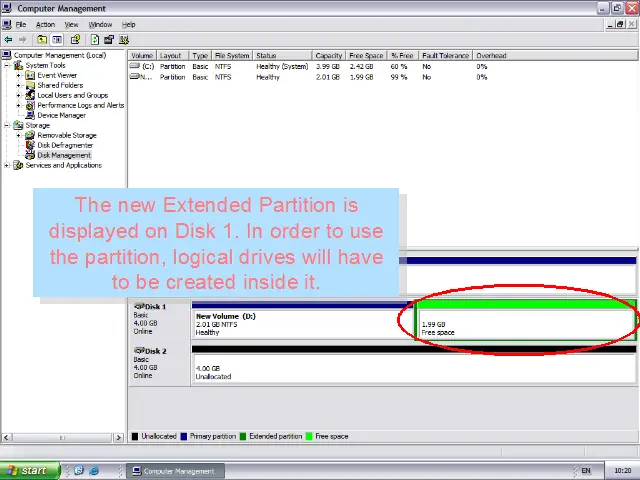Collapse the System Tools tree node
The height and width of the screenshot is (480, 640).
point(7,66)
